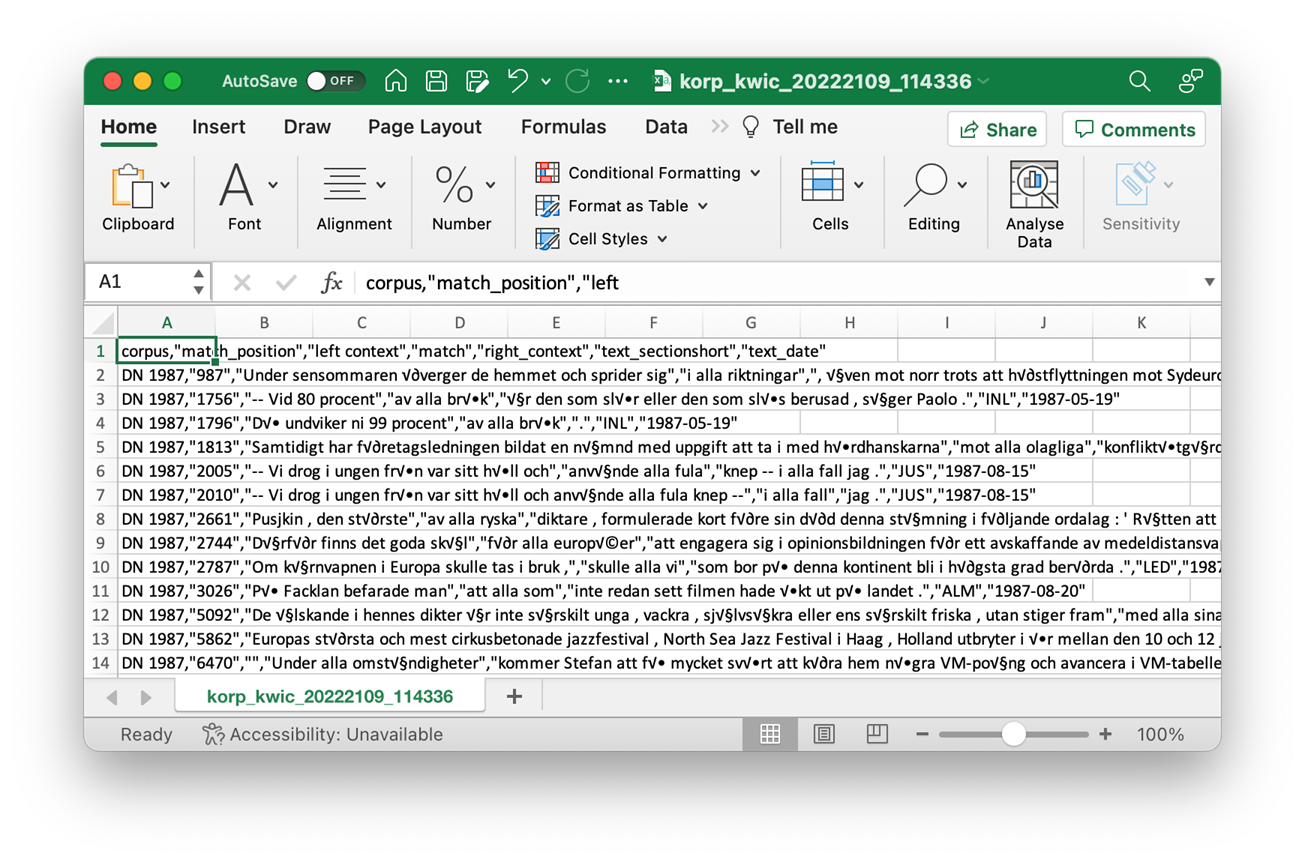Open the more commands ellipsis

coord(618,82)
